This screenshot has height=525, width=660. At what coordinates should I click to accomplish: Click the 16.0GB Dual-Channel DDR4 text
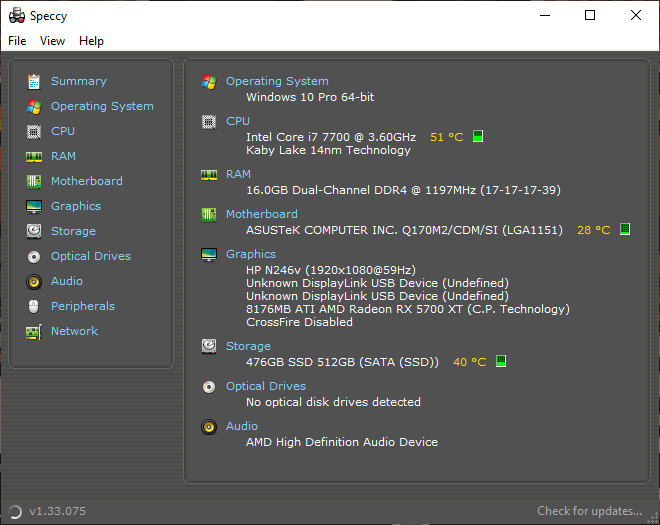click(x=403, y=190)
